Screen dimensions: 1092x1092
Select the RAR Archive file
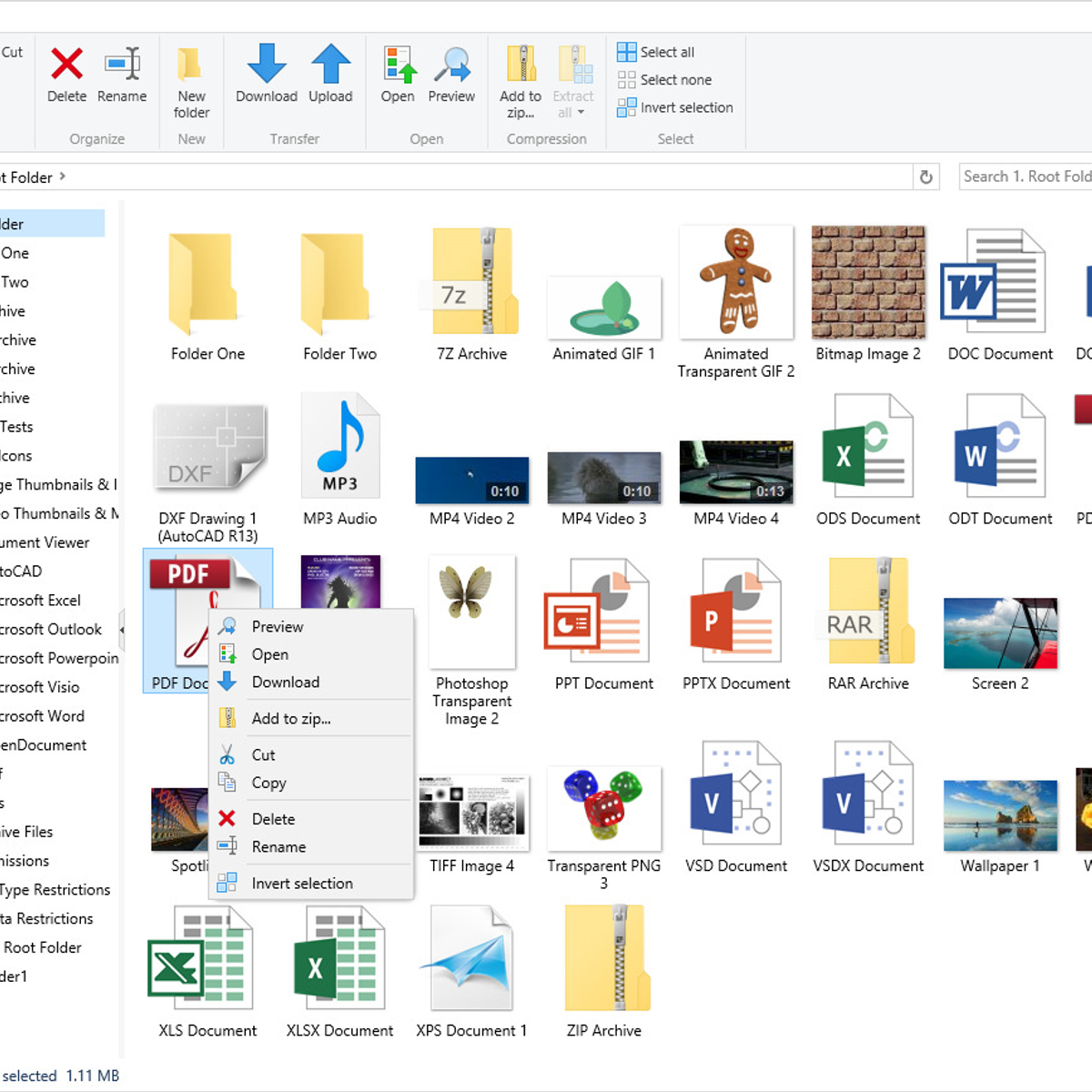[868, 624]
